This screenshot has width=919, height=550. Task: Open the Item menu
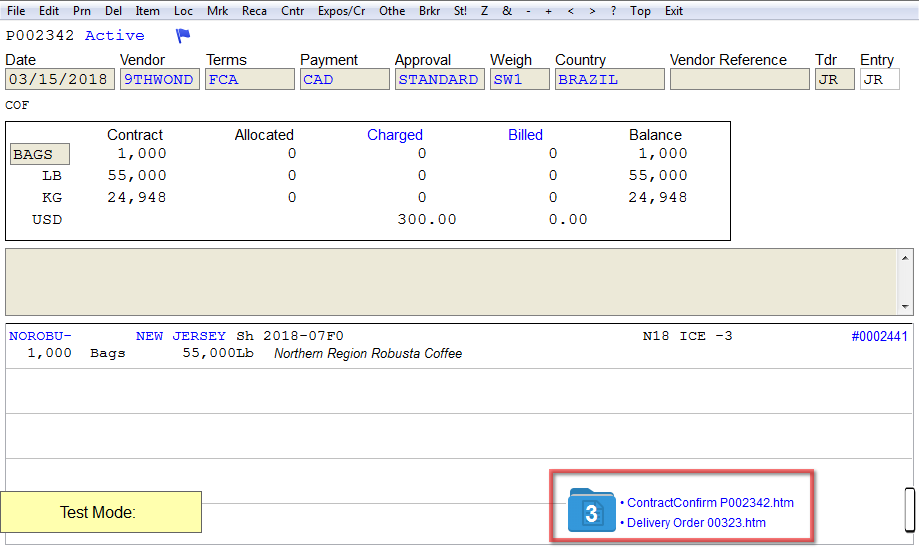coord(147,11)
